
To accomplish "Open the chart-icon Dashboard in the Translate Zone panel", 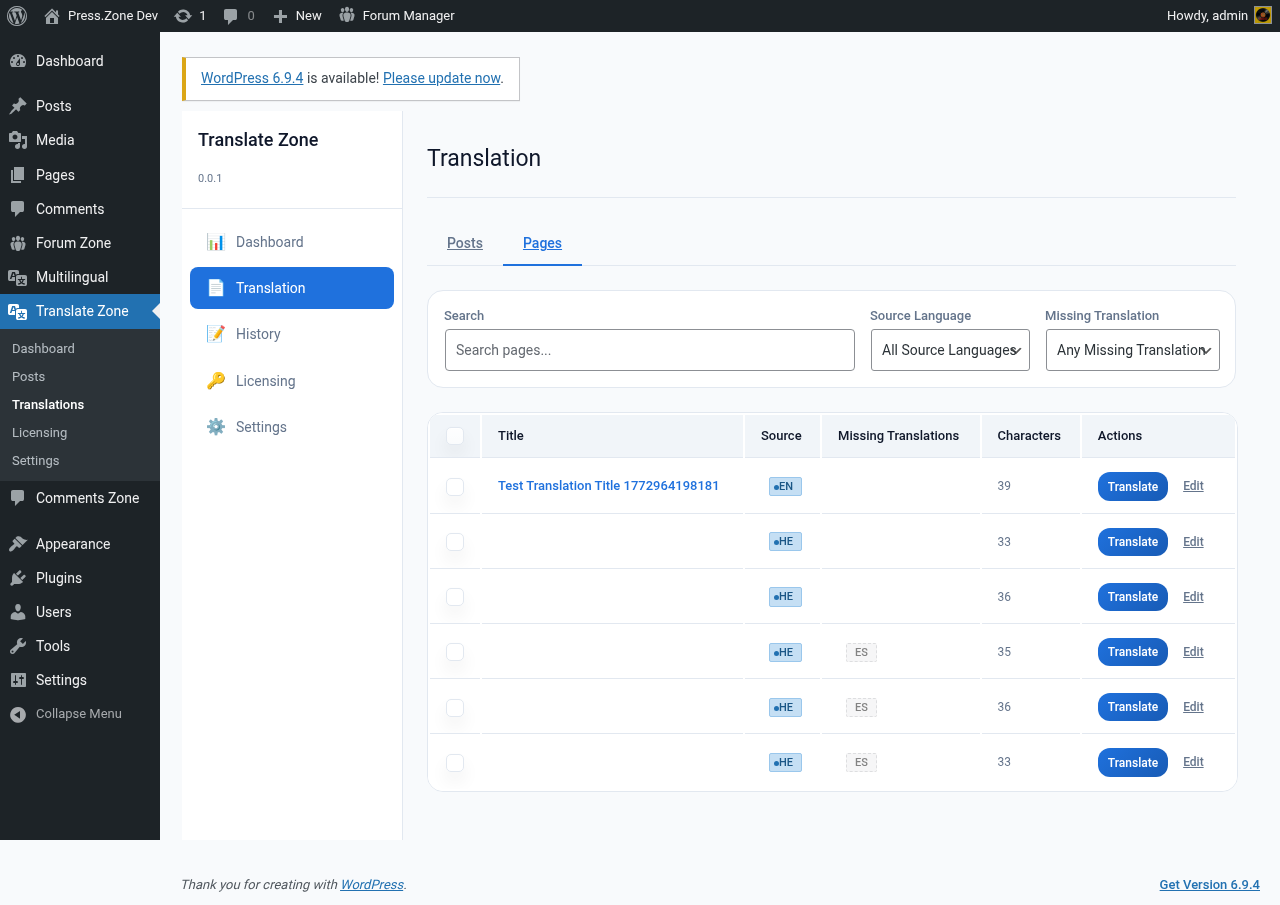I will [292, 242].
